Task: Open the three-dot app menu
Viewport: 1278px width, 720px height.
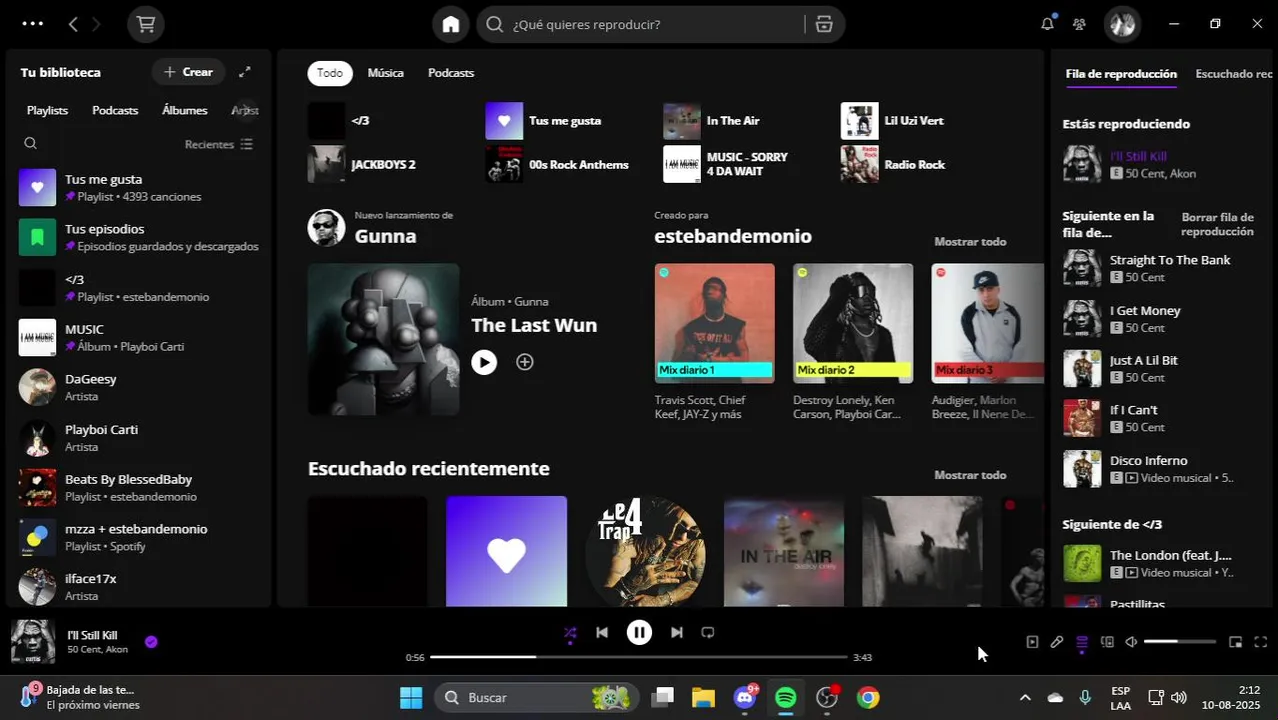Action: pyautogui.click(x=32, y=23)
